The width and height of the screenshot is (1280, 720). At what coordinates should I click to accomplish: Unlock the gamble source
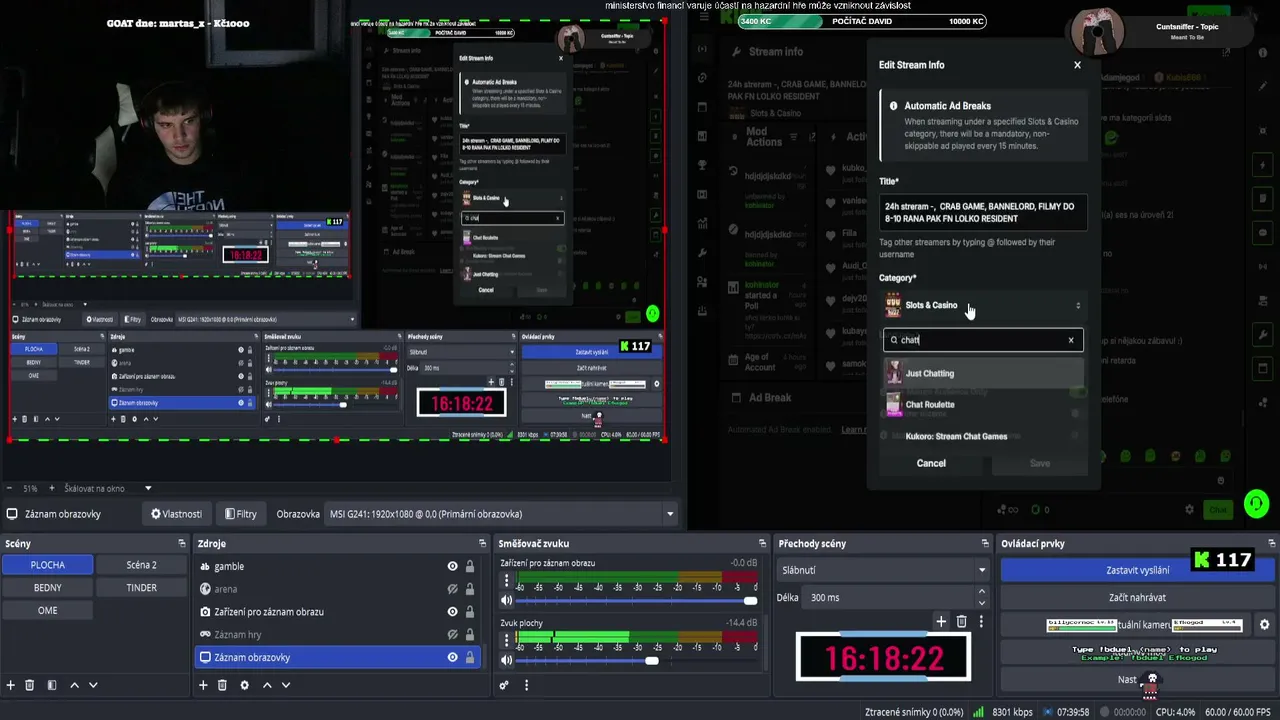pyautogui.click(x=470, y=566)
